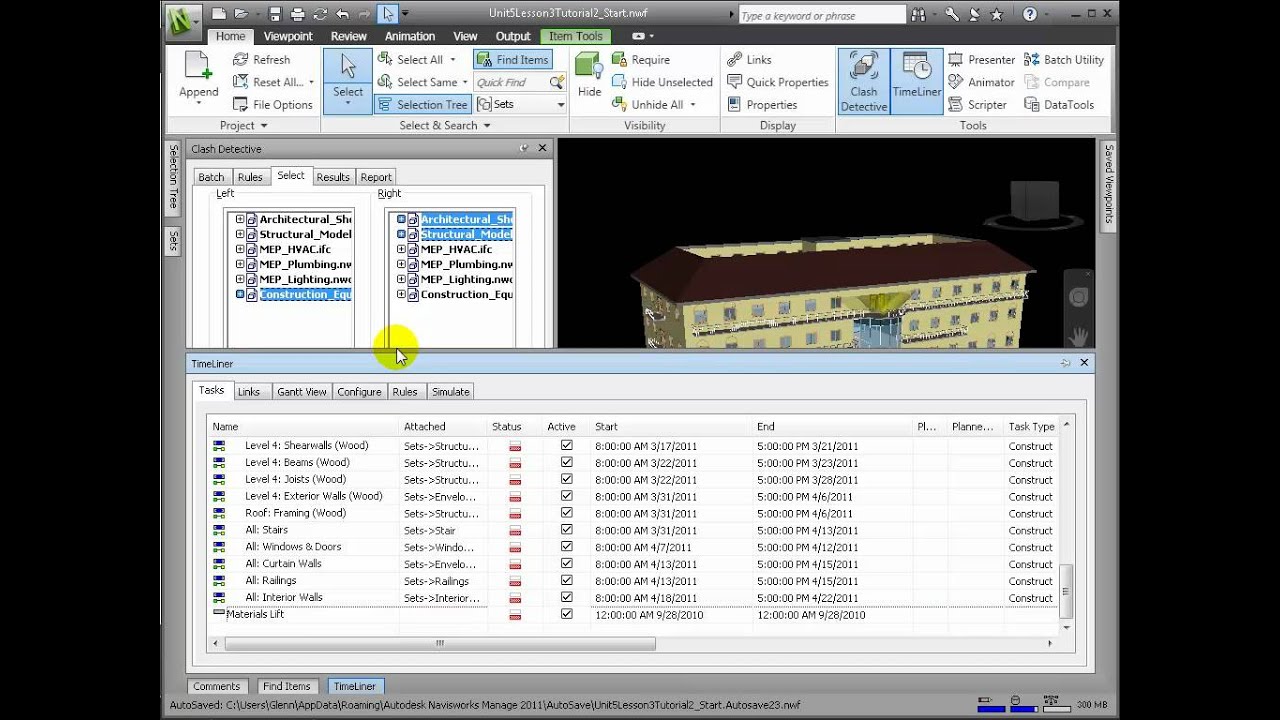
Task: Open the Results tab in Clash Detective
Action: coord(333,177)
